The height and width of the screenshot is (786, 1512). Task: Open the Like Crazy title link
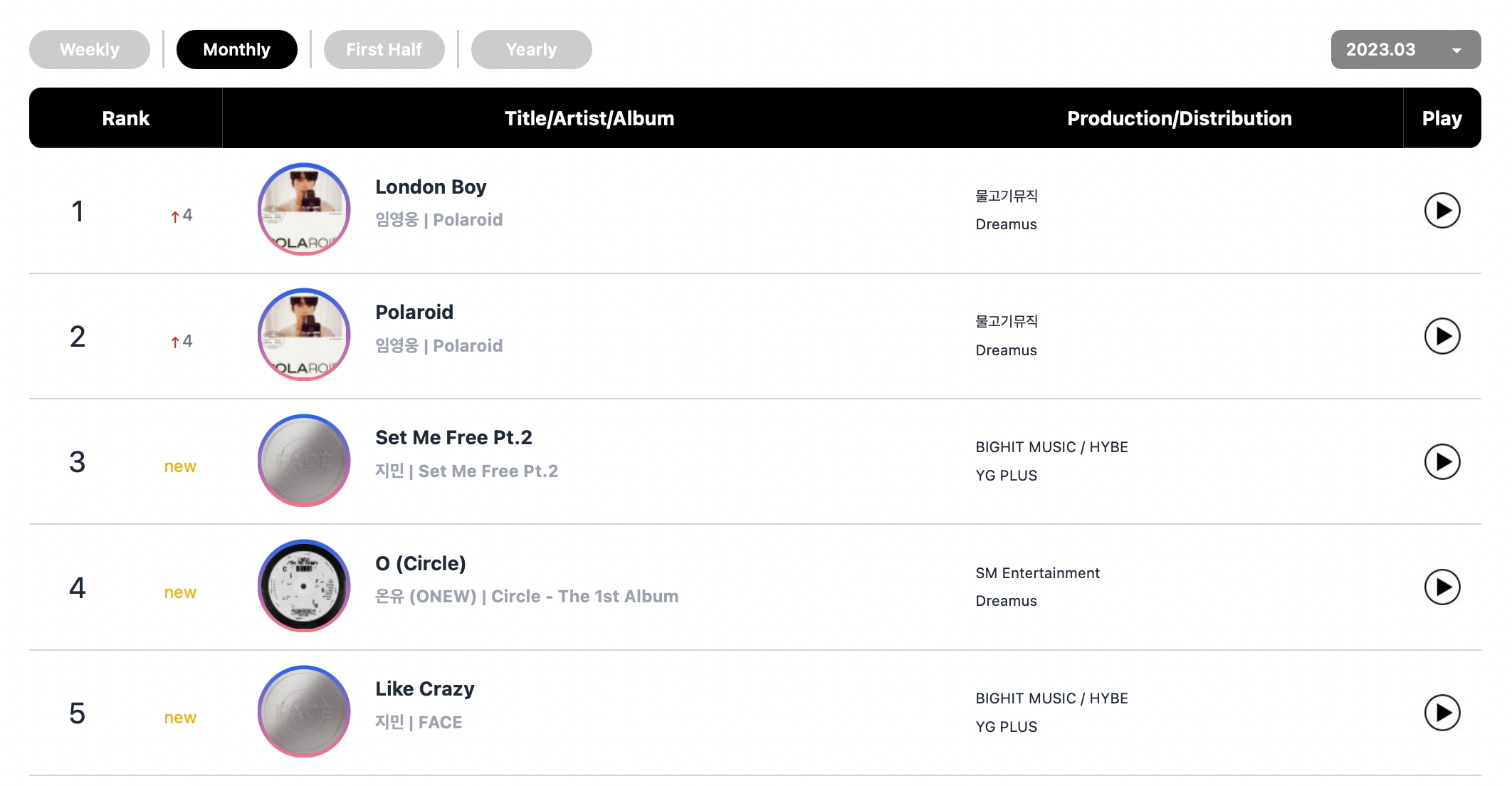tap(425, 689)
